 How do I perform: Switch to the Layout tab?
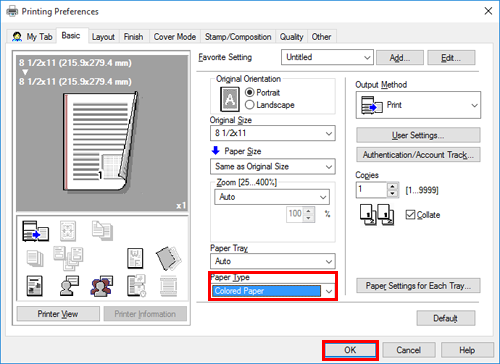pyautogui.click(x=103, y=37)
